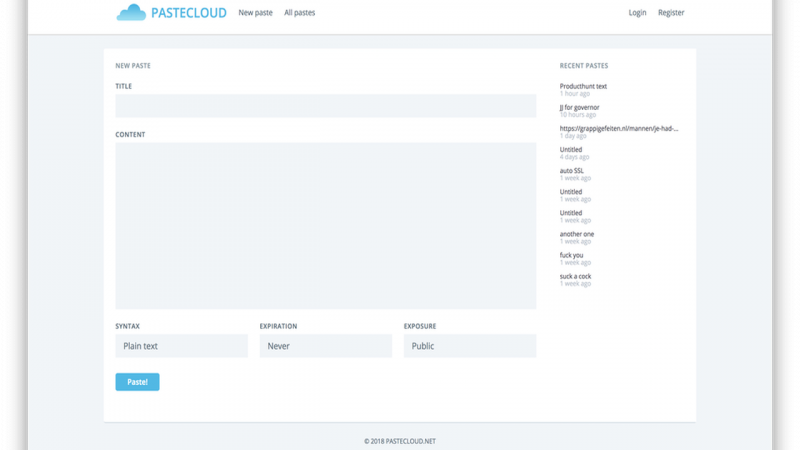Open the JJ for governor paste
Image resolution: width=800 pixels, height=450 pixels.
[x=579, y=107]
